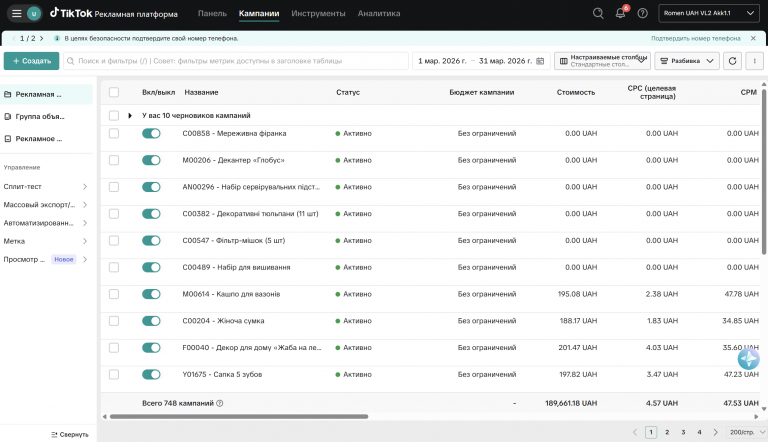This screenshot has height=442, width=768.
Task: Turn off the M00614 Кашпо campaign switch
Action: click(x=151, y=294)
